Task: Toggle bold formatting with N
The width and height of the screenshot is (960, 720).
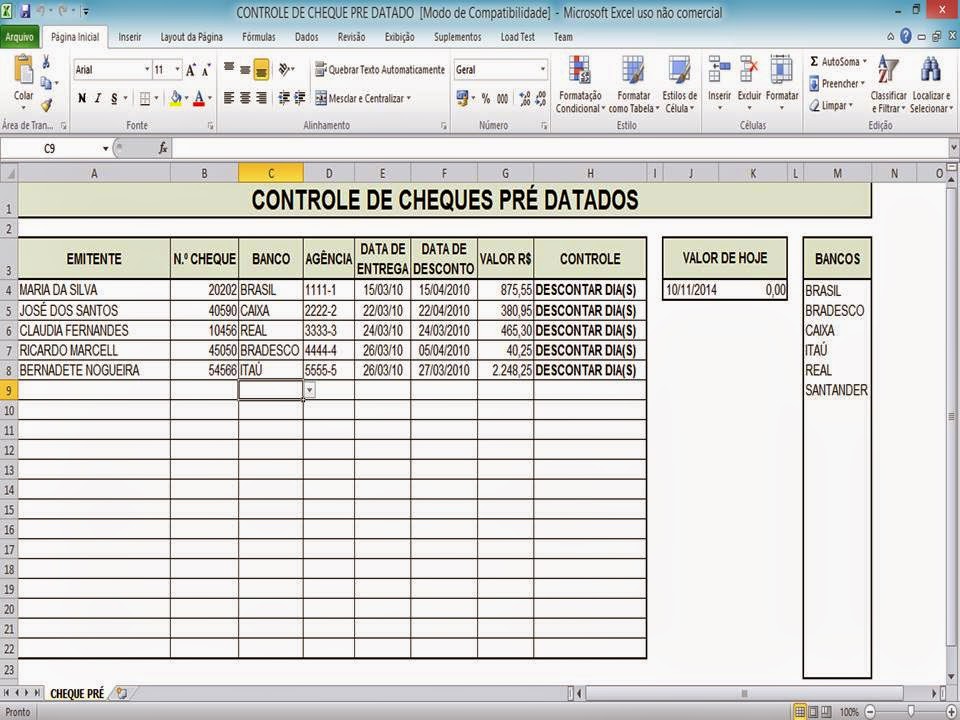Action: tap(81, 98)
